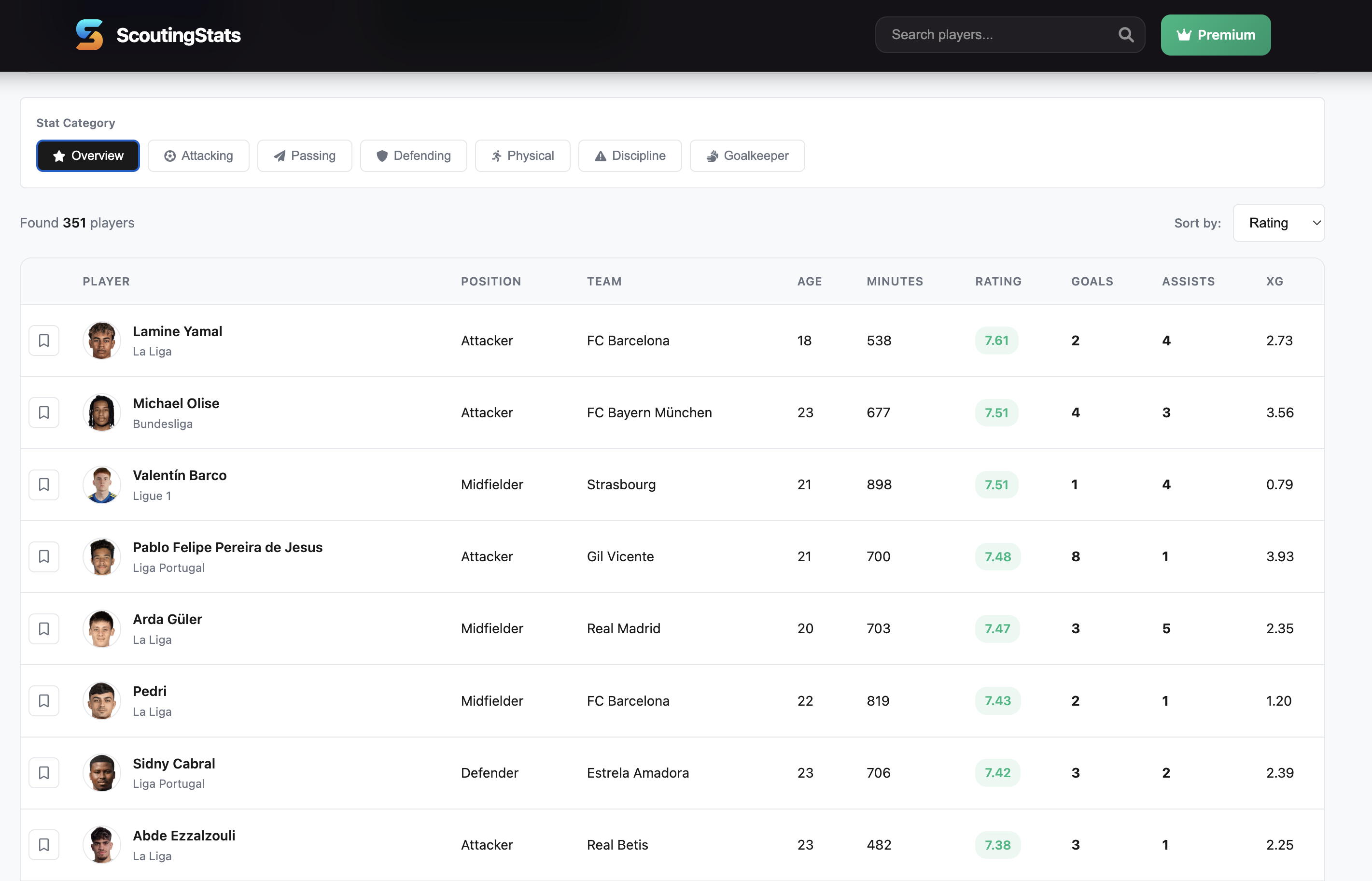Expand the Overview category selector

(x=87, y=156)
